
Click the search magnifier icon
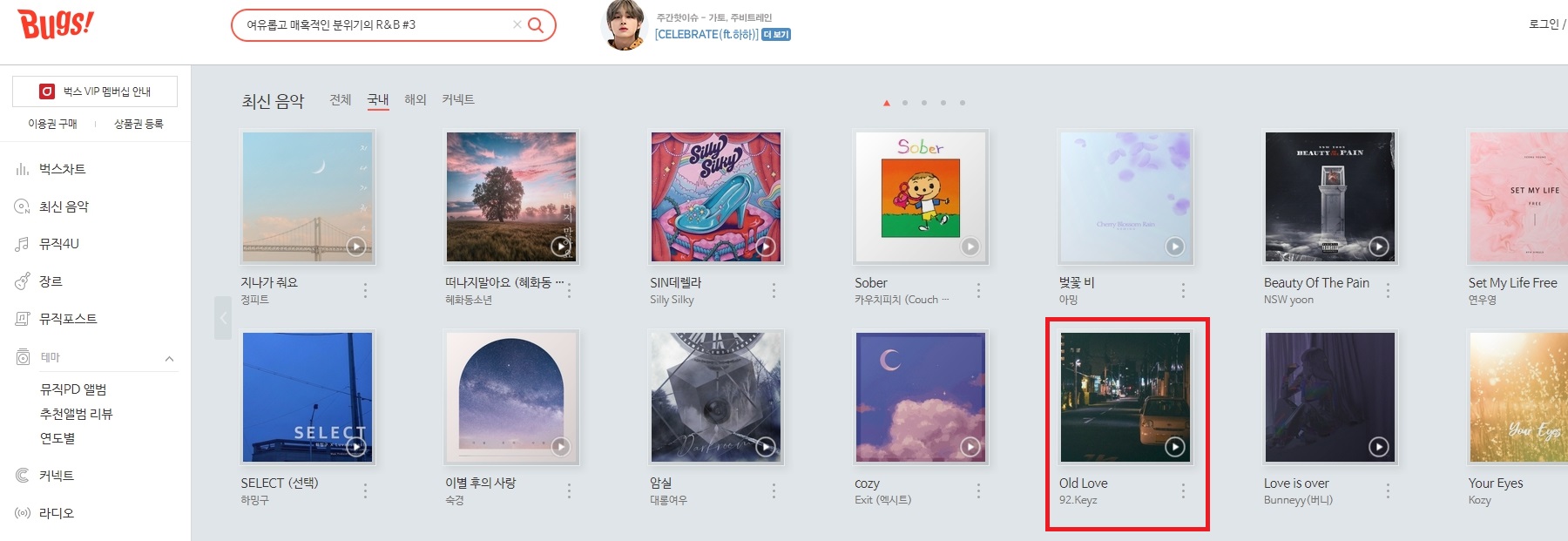click(536, 25)
